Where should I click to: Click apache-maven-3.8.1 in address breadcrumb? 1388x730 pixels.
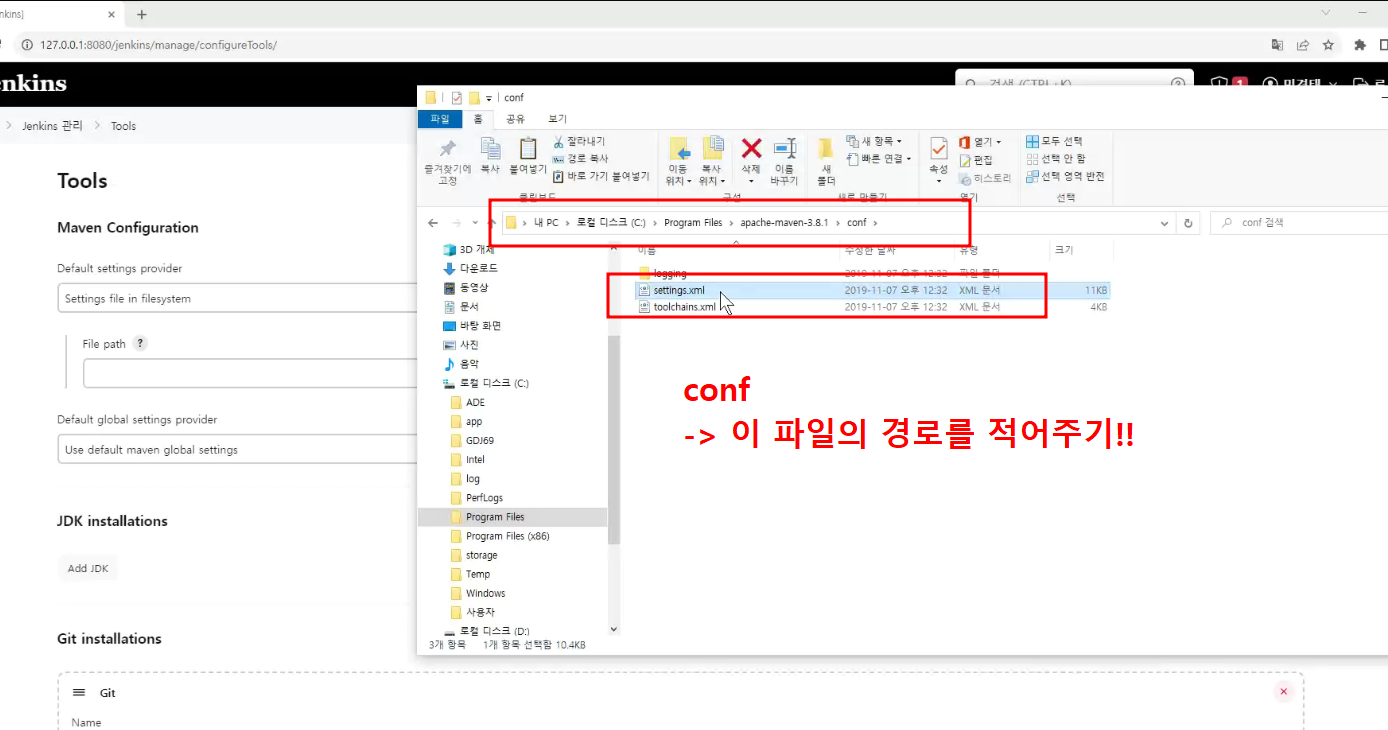click(784, 223)
